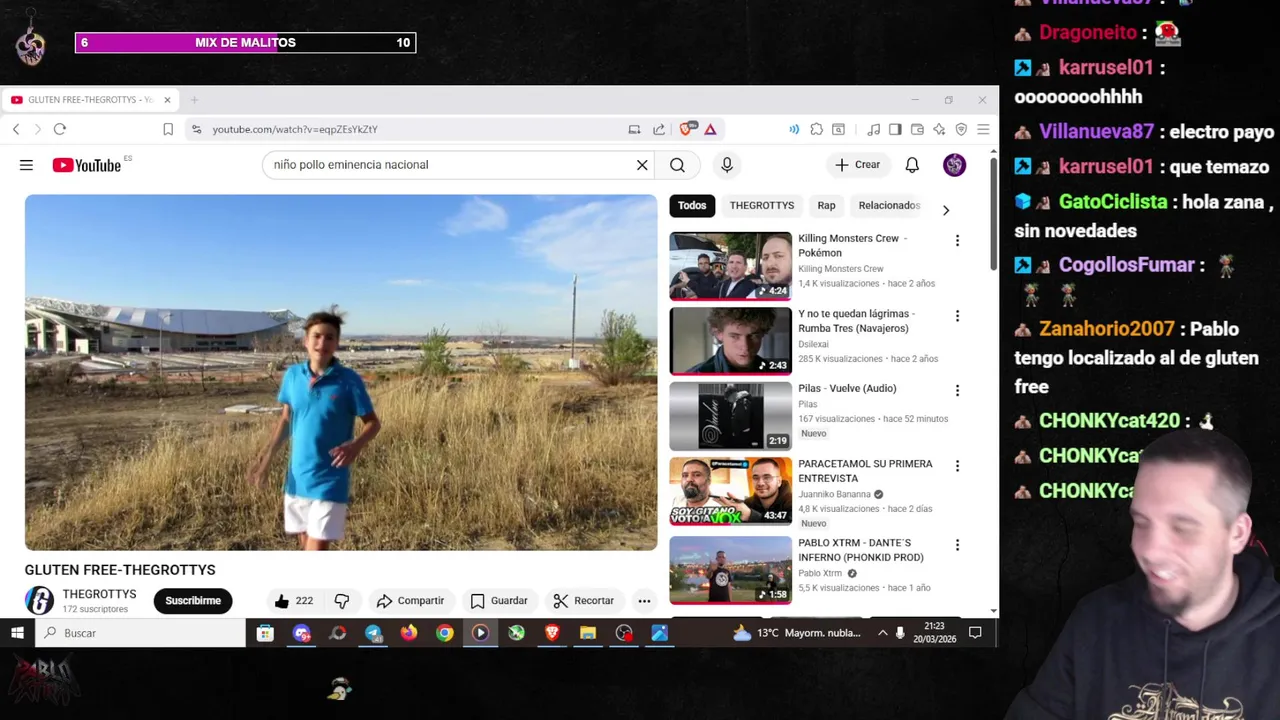Open the THEGROTTYS channel name link

tap(99, 594)
